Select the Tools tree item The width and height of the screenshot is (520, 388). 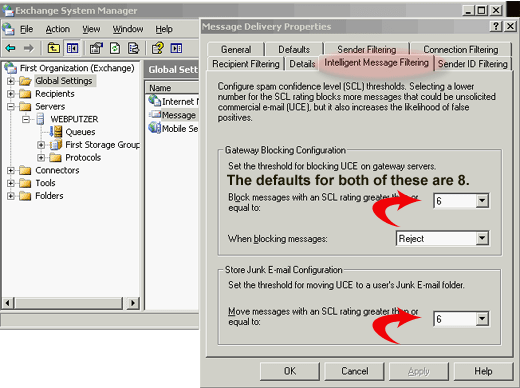point(45,183)
